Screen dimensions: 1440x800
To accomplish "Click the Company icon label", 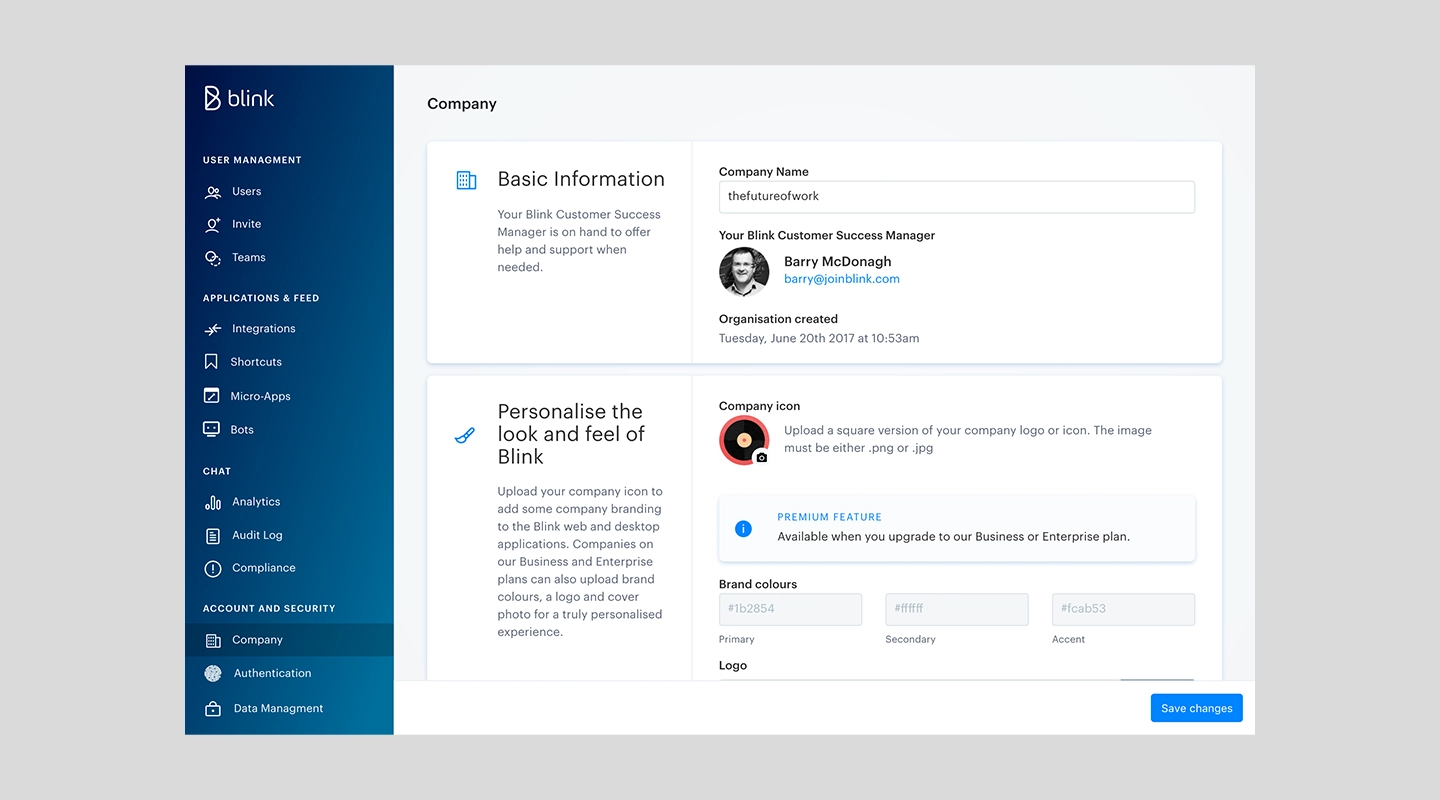I will (760, 406).
